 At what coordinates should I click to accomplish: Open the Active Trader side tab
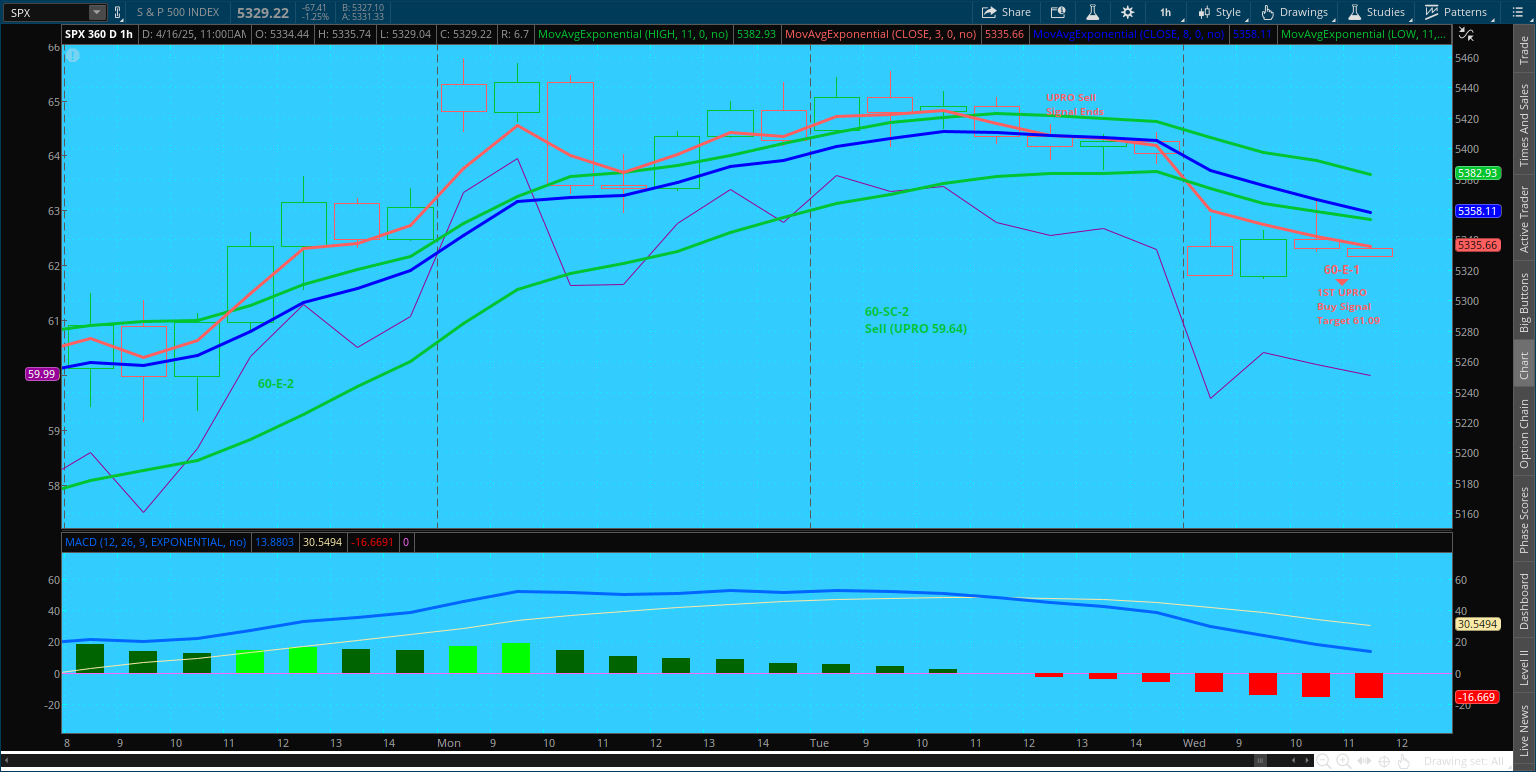pos(1524,219)
